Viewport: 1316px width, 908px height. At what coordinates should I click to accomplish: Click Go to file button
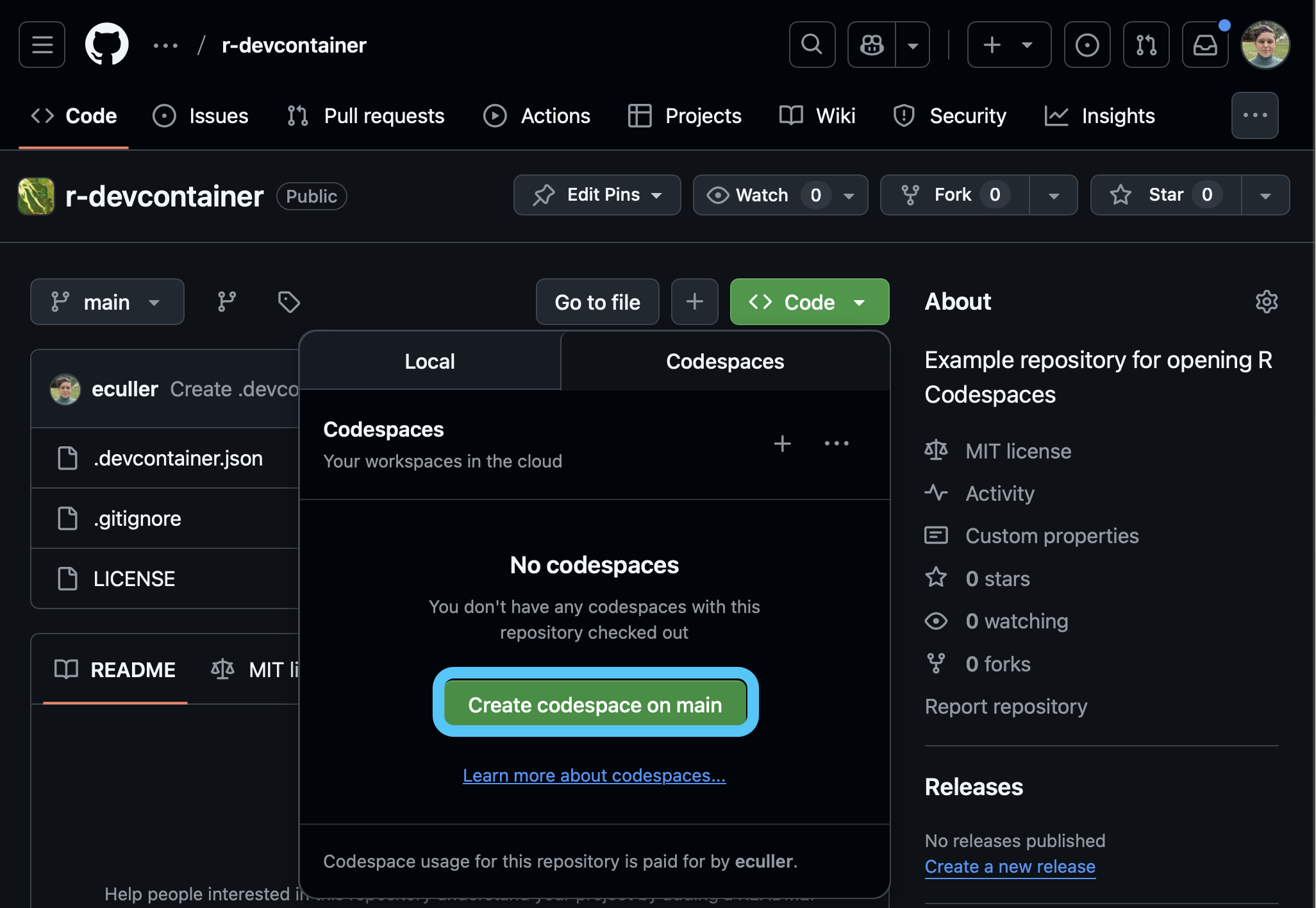597,302
